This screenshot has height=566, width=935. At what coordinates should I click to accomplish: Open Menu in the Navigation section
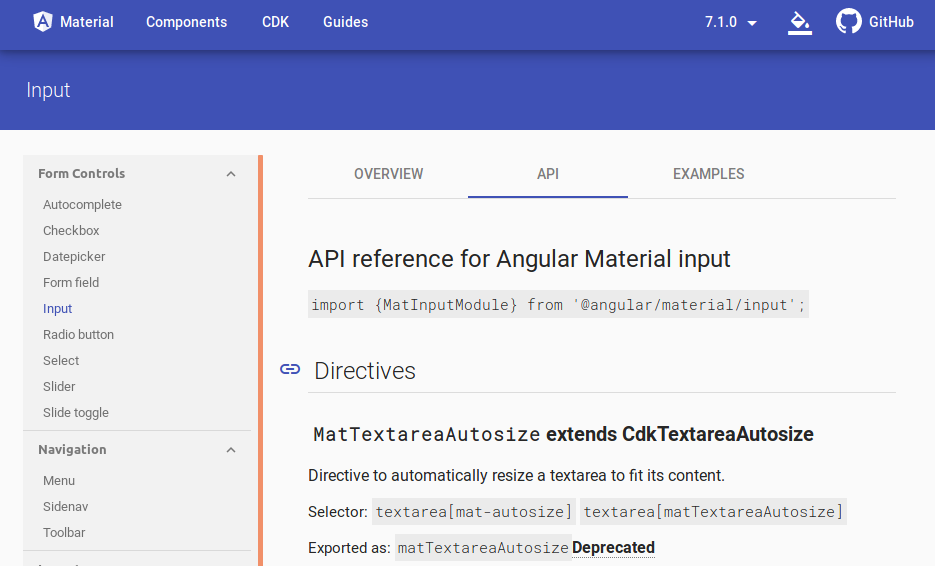click(x=59, y=481)
